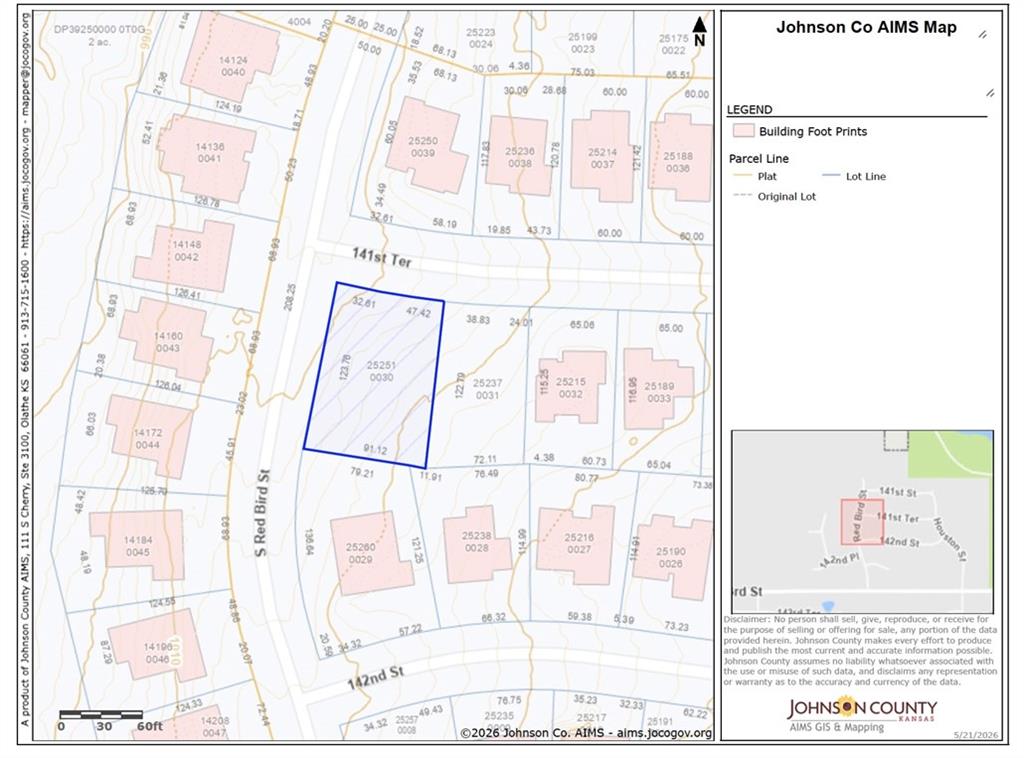Click building footprint 14124 0040

click(229, 56)
